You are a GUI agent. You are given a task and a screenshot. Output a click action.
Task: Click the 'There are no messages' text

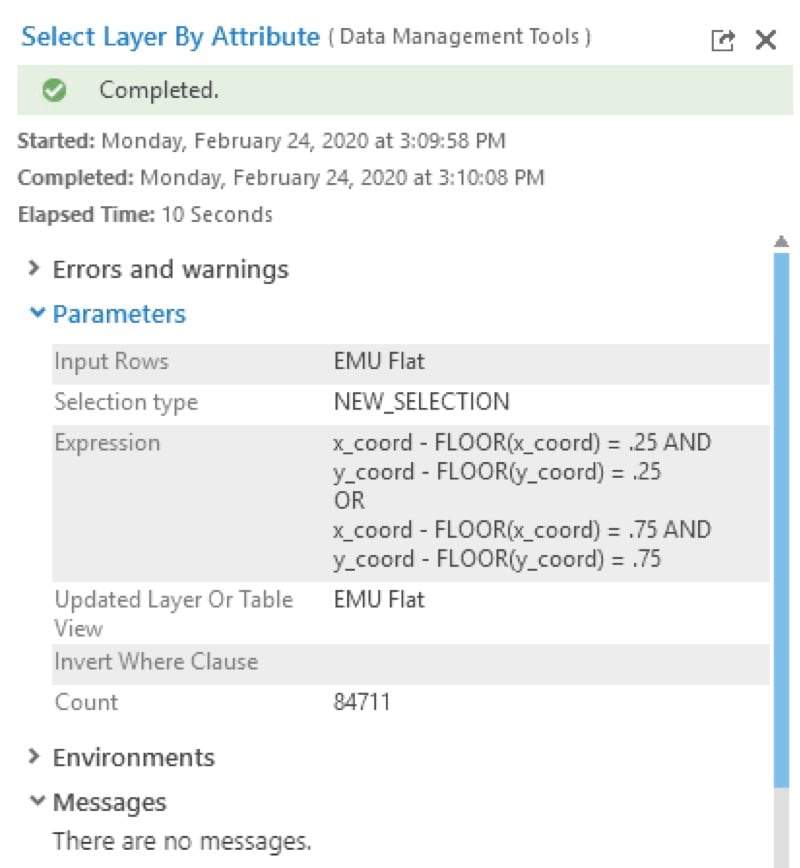182,839
